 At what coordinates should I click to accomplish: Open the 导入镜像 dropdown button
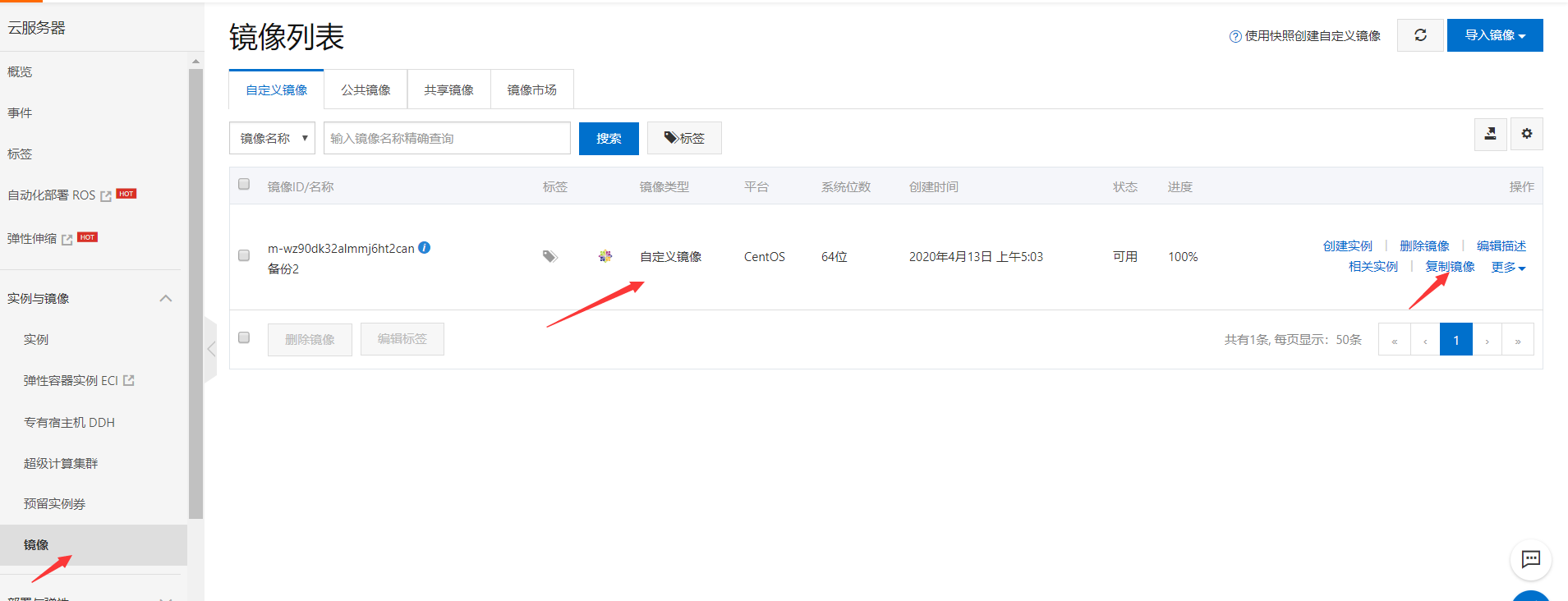[x=1495, y=35]
